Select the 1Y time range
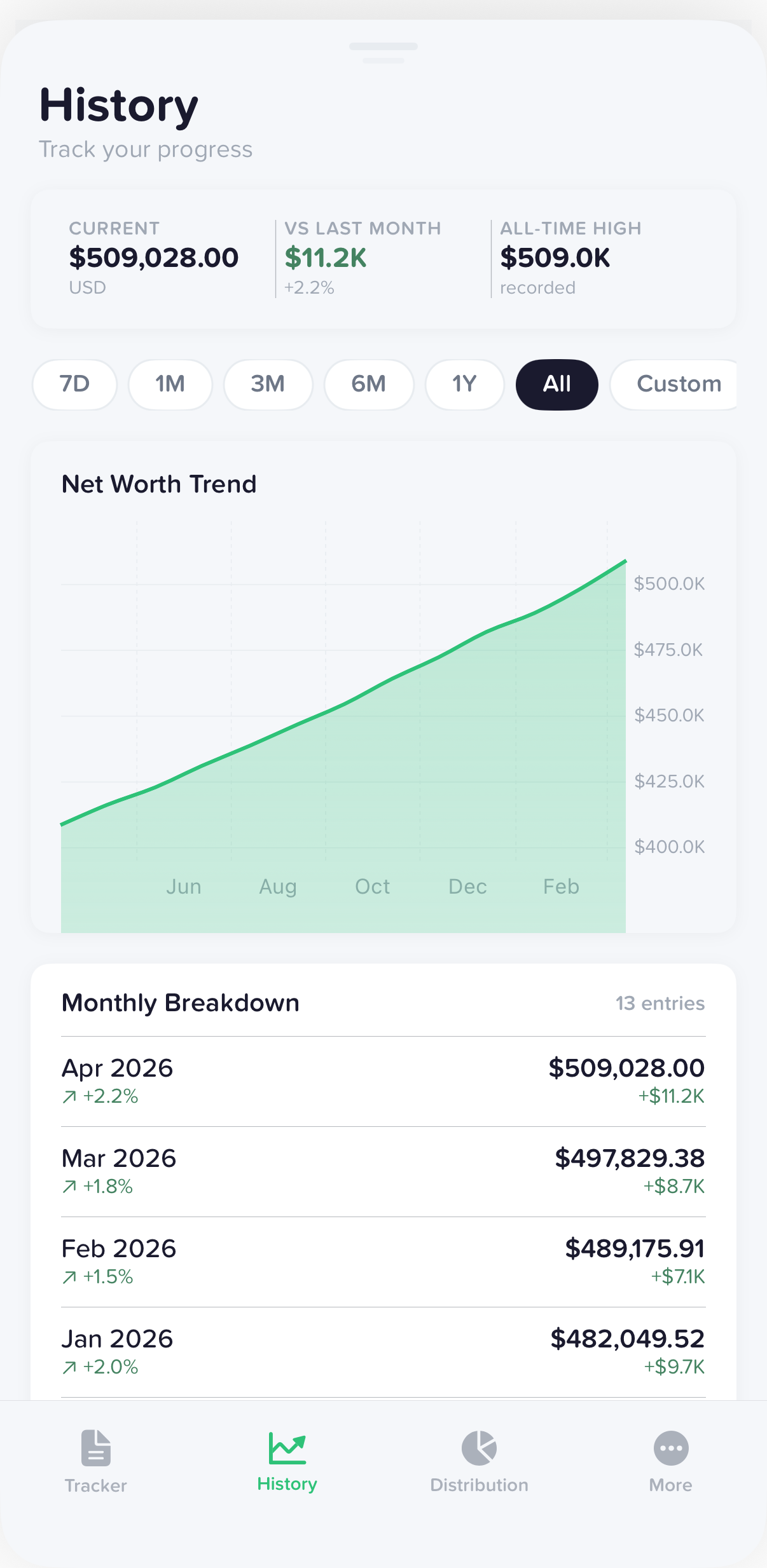This screenshot has height=1568, width=767. 464,384
